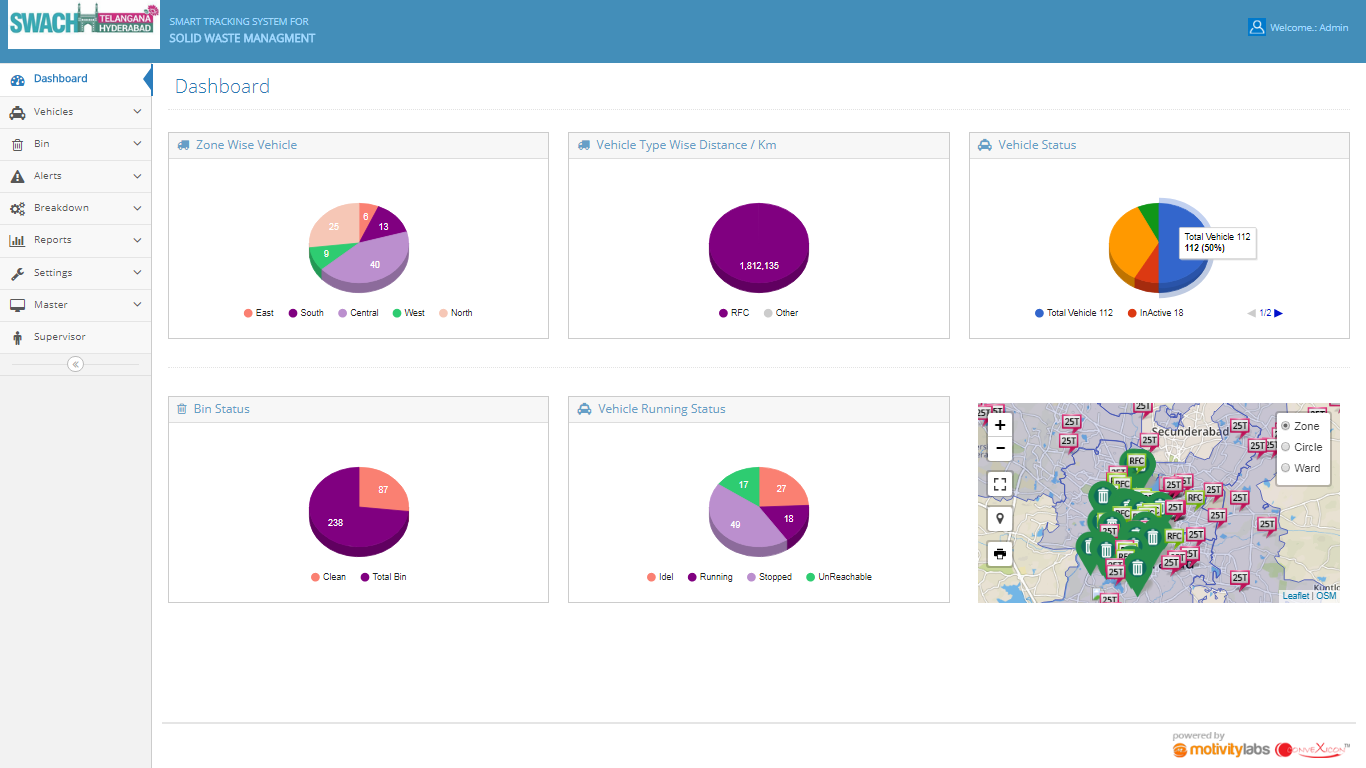Viewport: 1366px width, 768px height.
Task: Select the Zone radio button on the map
Action: coord(1286,426)
